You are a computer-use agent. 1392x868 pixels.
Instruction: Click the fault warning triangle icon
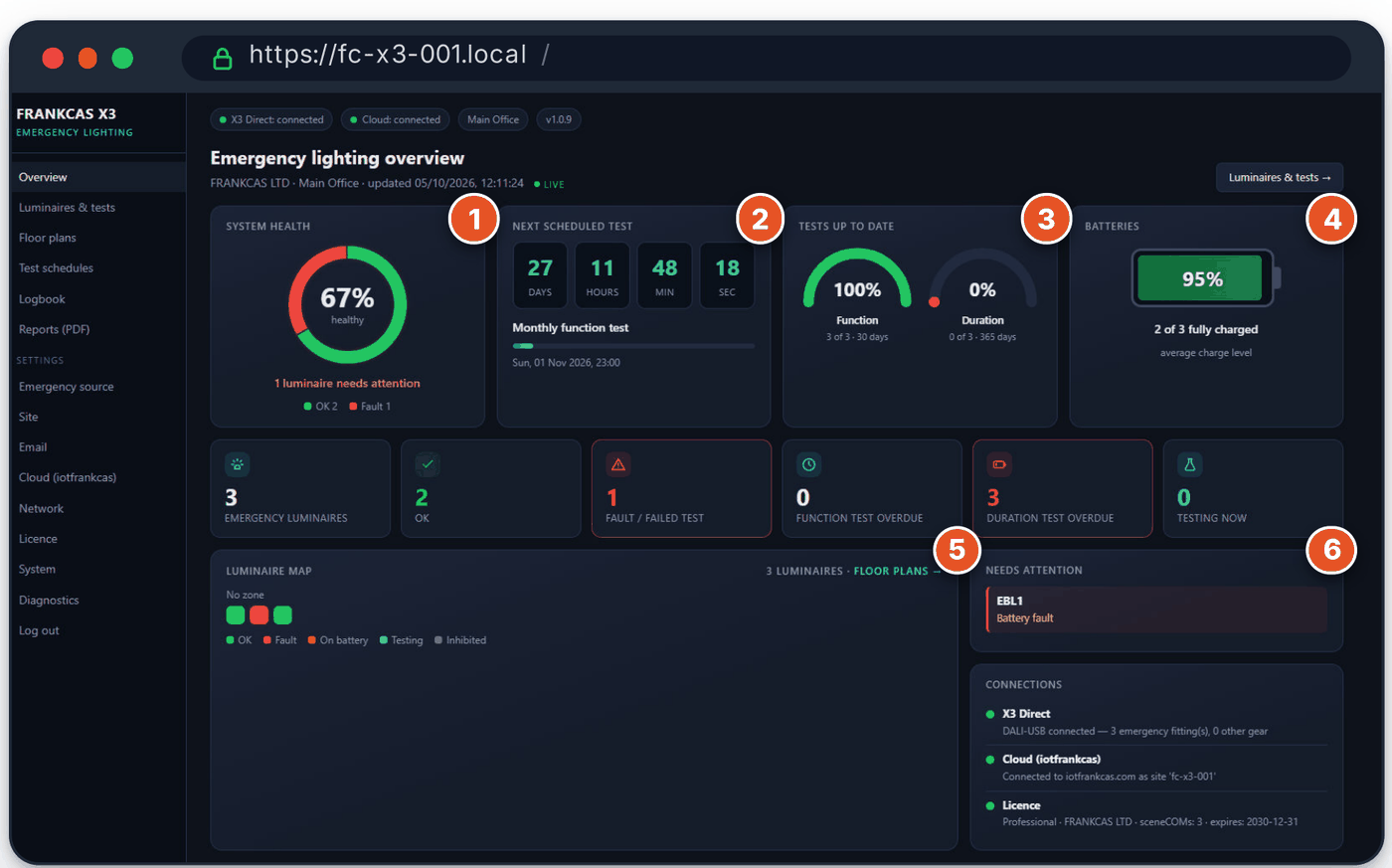(618, 464)
